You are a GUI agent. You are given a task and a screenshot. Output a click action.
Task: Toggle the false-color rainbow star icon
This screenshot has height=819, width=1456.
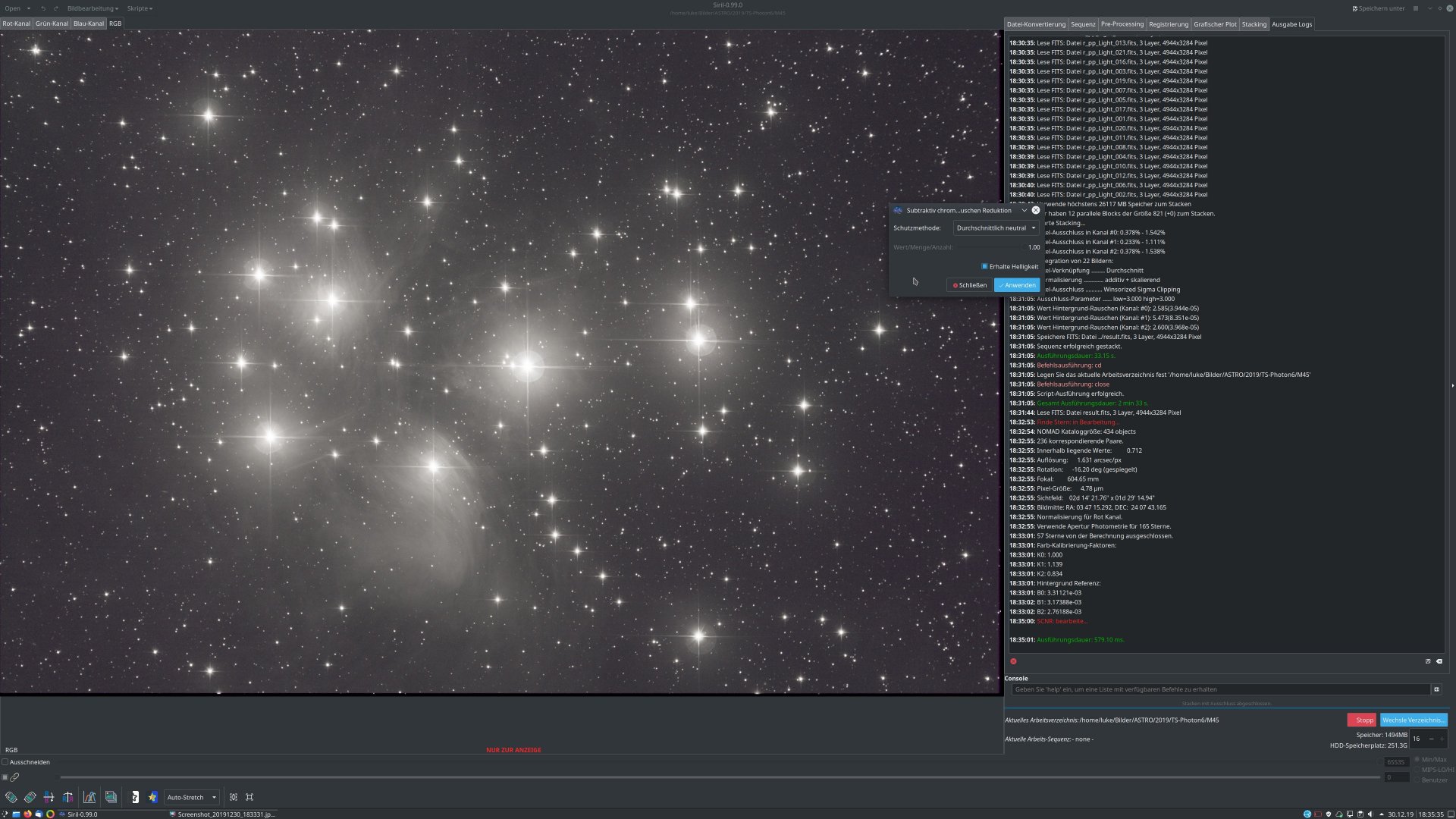tap(153, 797)
